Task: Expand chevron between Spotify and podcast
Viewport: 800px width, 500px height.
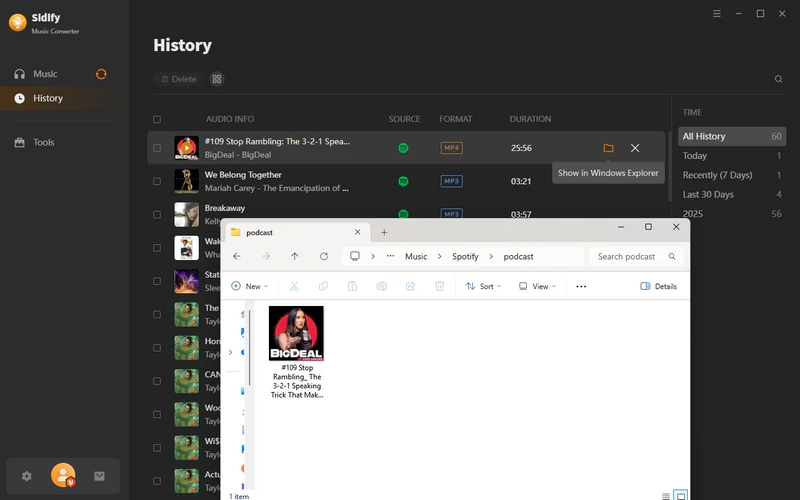Action: click(x=491, y=257)
